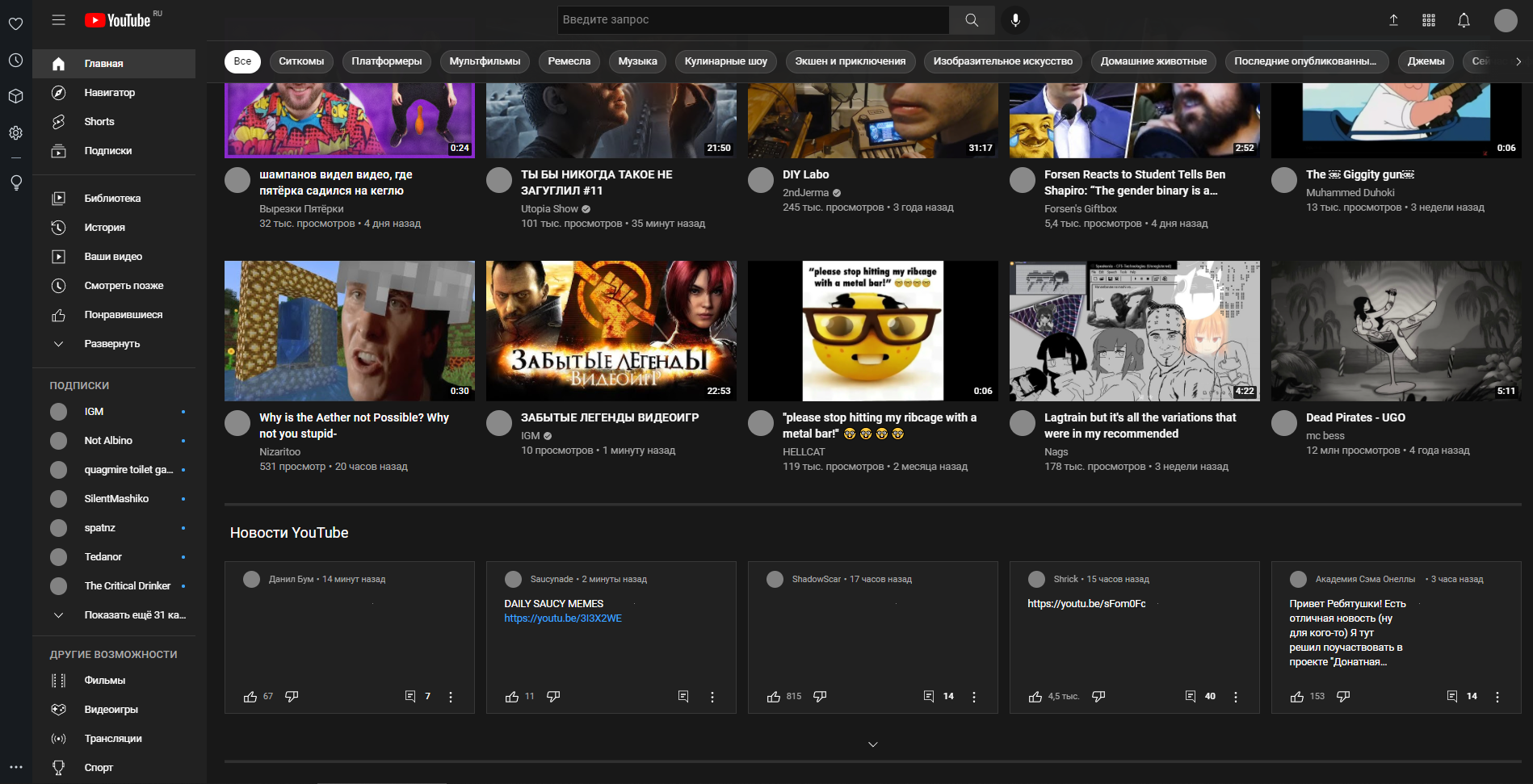Open the Utopia Show channel name
1533x784 pixels.
pos(549,209)
